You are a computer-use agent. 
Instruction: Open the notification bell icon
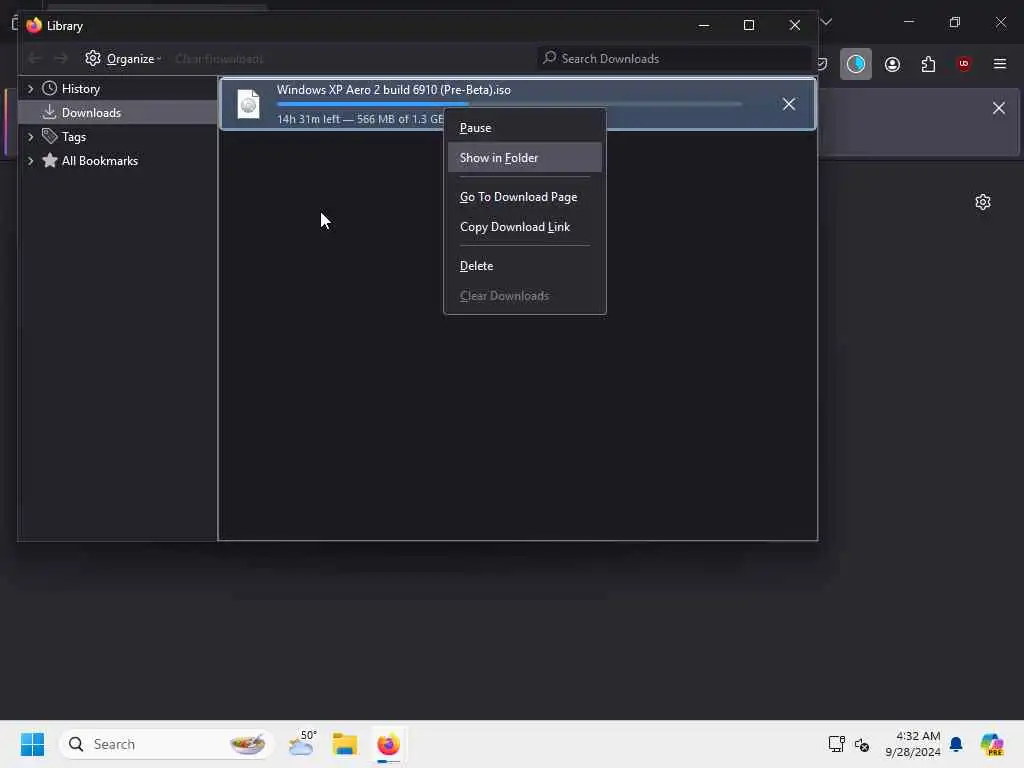point(956,744)
